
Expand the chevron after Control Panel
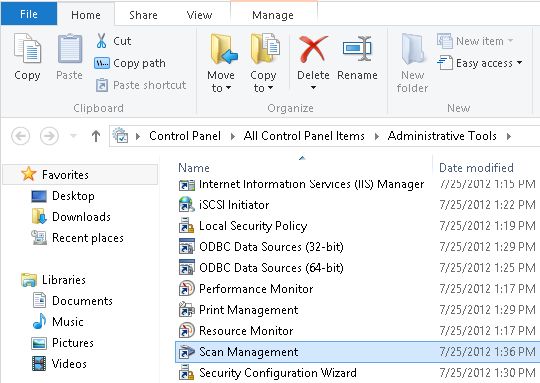click(x=232, y=136)
